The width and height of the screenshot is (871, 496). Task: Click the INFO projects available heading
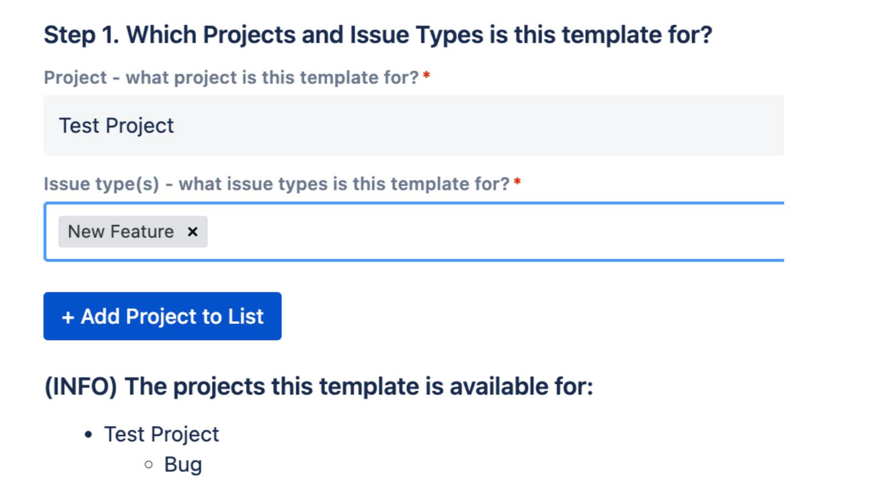tap(318, 386)
